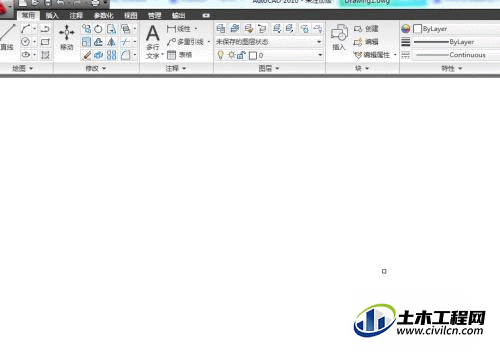Switch to the 常用 (Home) ribbon tab
The height and width of the screenshot is (361, 500).
pyautogui.click(x=28, y=15)
